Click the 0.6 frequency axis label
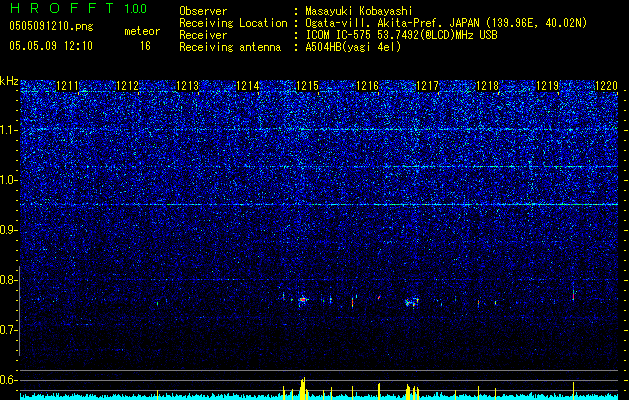 pyautogui.click(x=8, y=380)
